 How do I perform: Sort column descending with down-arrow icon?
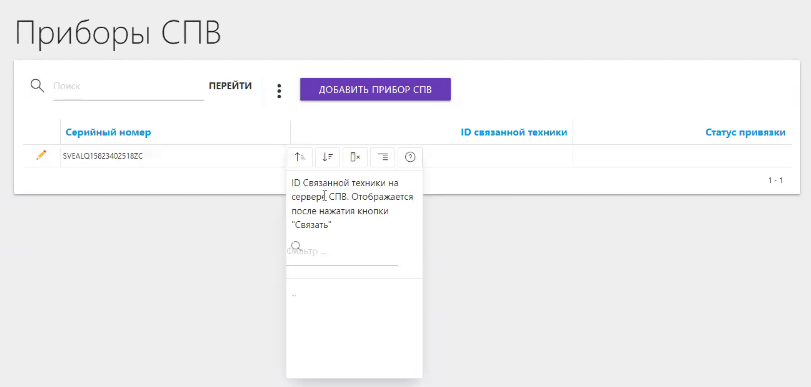pos(327,157)
